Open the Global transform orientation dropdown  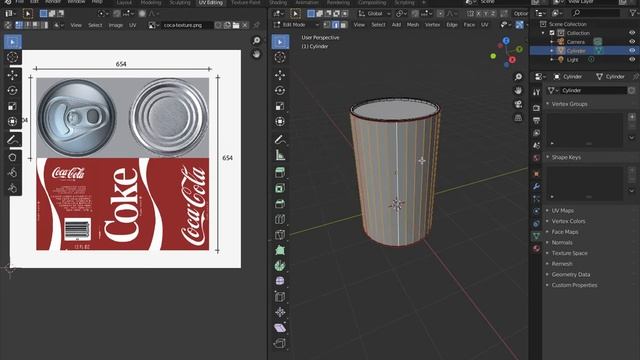374,14
